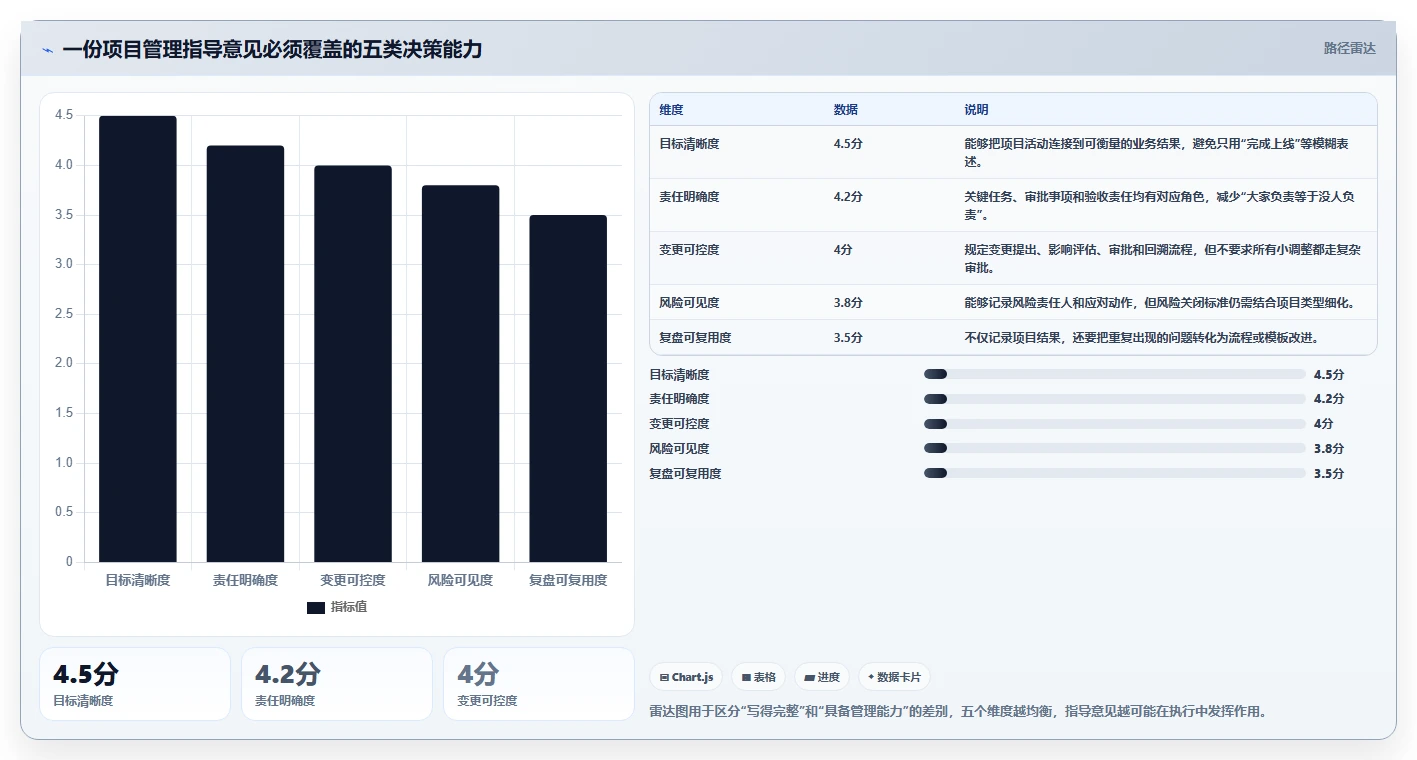This screenshot has height=760, width=1417.
Task: Click the footer note about 雷达图
Action: (958, 712)
